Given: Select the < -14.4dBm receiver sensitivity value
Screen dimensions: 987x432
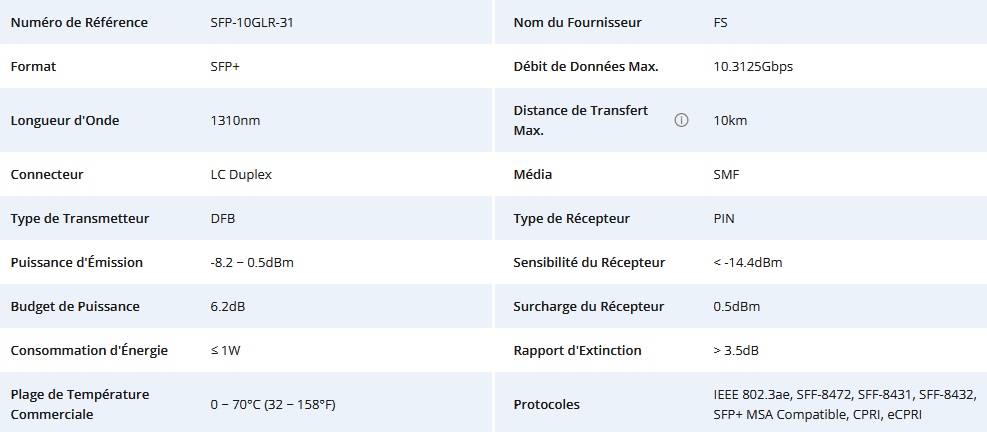Looking at the screenshot, I should pyautogui.click(x=748, y=262).
